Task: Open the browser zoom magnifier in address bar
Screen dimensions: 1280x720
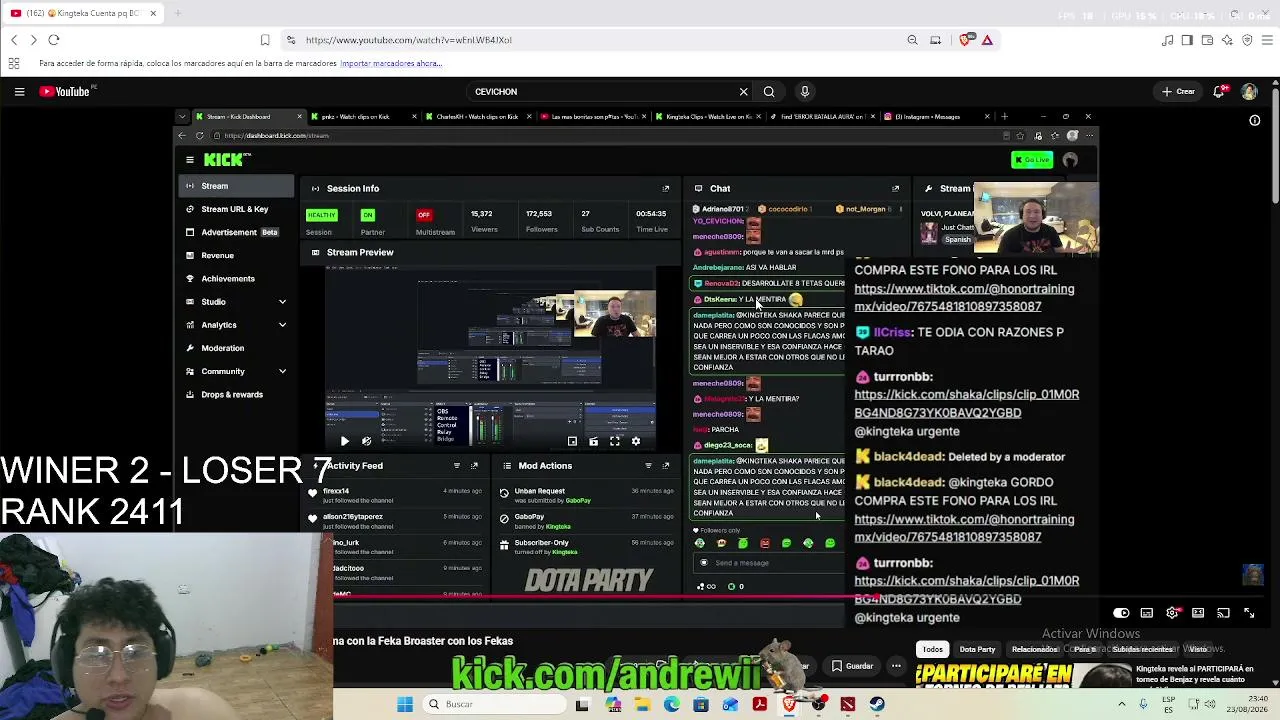Action: (912, 40)
